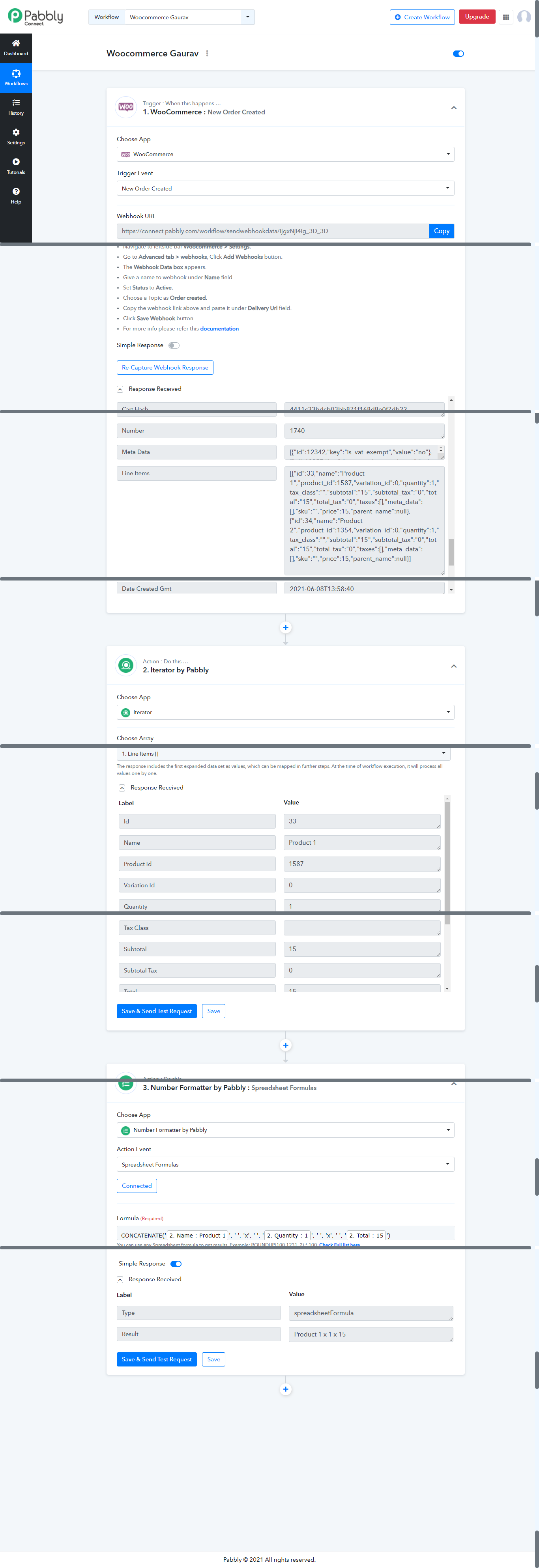Image resolution: width=539 pixels, height=1568 pixels.
Task: Open the Action Event dropdown
Action: click(285, 1164)
